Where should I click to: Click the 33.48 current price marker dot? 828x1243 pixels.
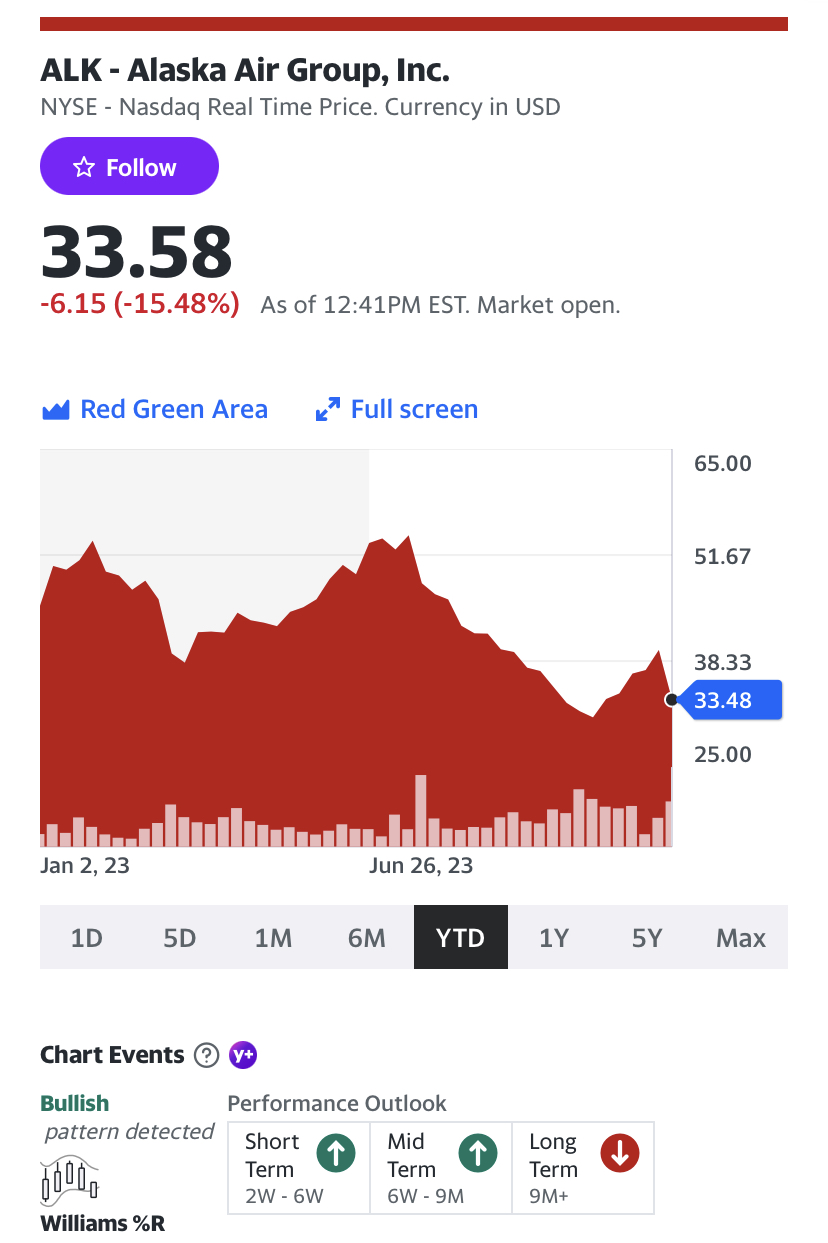671,700
